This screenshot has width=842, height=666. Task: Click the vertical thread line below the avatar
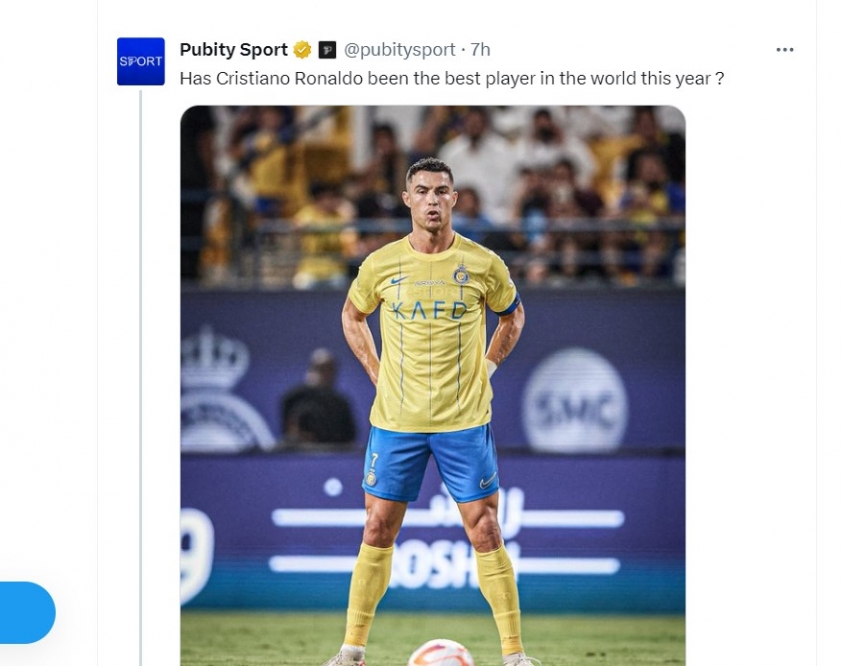coord(141,378)
